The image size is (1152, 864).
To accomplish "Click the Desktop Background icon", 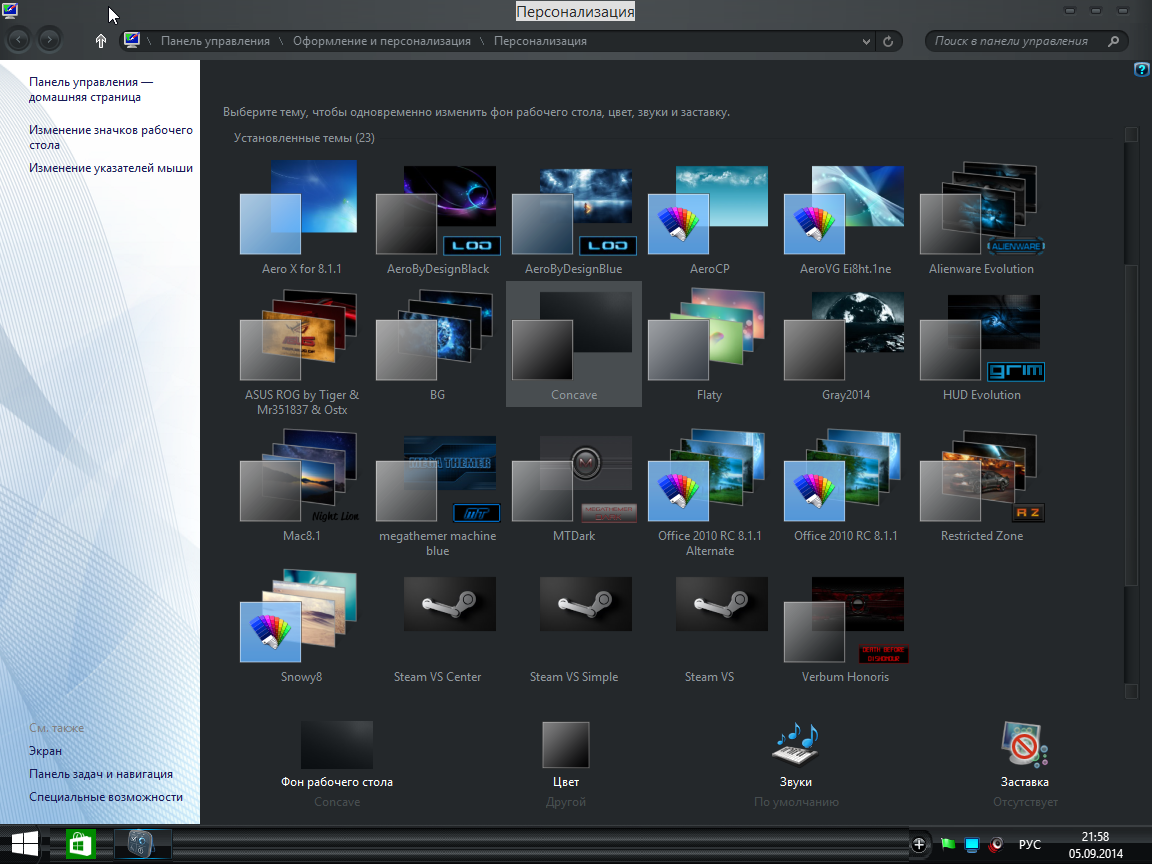I will coord(336,746).
